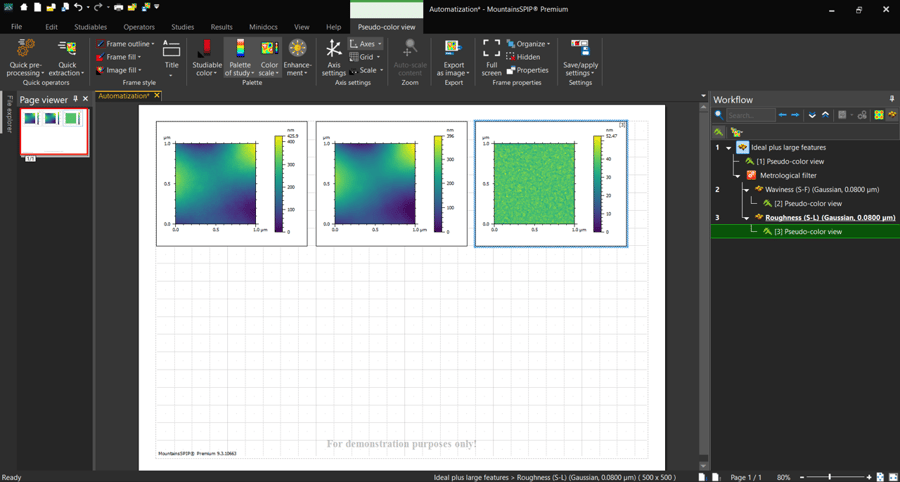Open the File menu
The image size is (900, 482).
pyautogui.click(x=17, y=27)
